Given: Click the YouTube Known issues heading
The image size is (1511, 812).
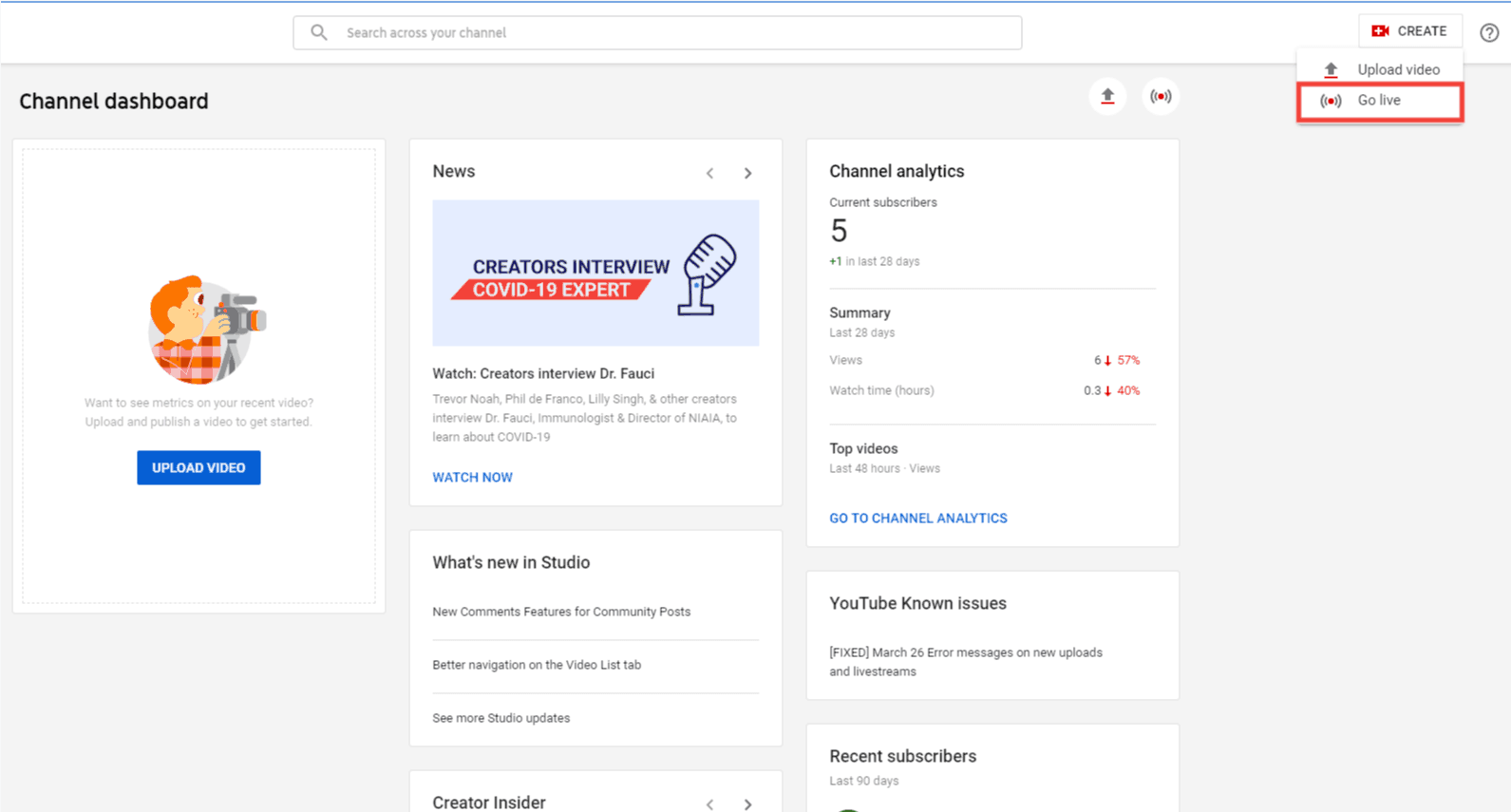Looking at the screenshot, I should tap(917, 603).
